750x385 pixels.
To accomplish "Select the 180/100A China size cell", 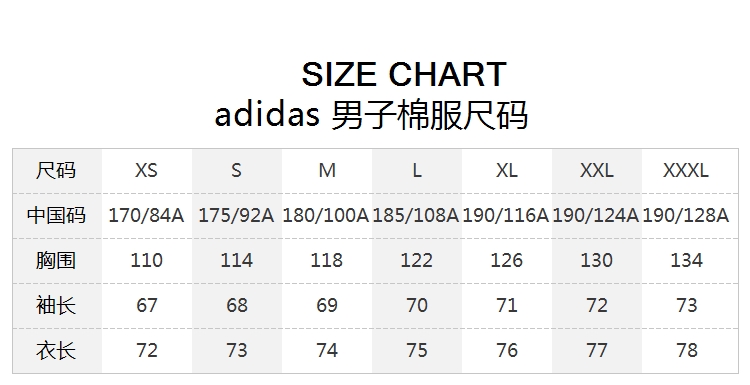I will 326,215.
